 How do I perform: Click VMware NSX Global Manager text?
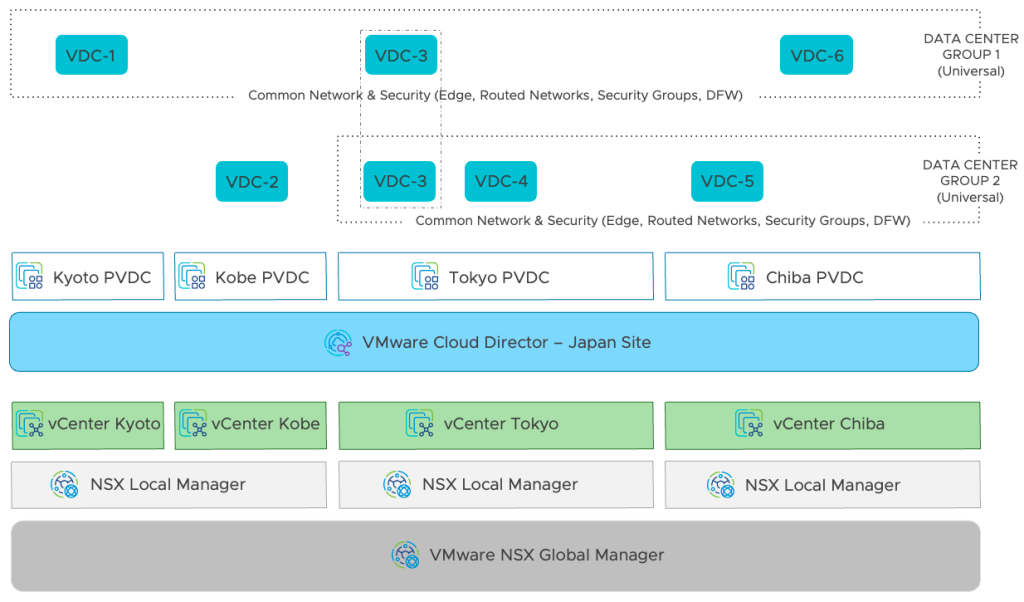tap(547, 555)
